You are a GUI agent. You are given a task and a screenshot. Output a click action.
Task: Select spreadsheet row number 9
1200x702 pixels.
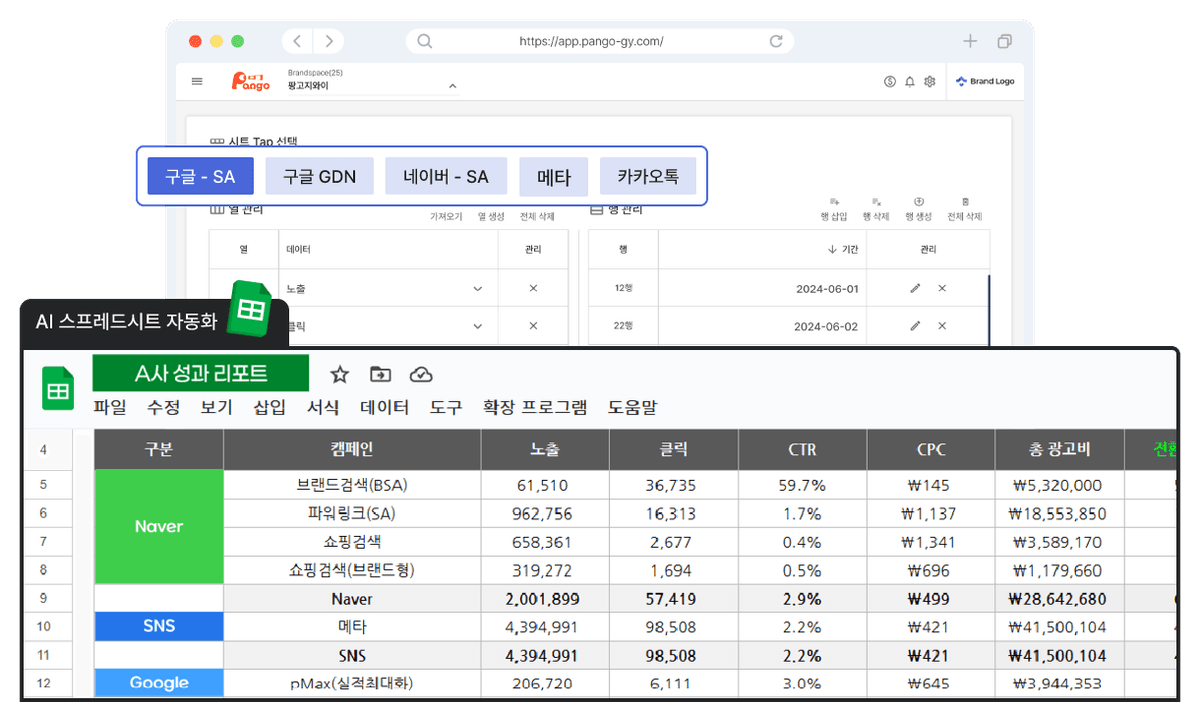(x=44, y=598)
